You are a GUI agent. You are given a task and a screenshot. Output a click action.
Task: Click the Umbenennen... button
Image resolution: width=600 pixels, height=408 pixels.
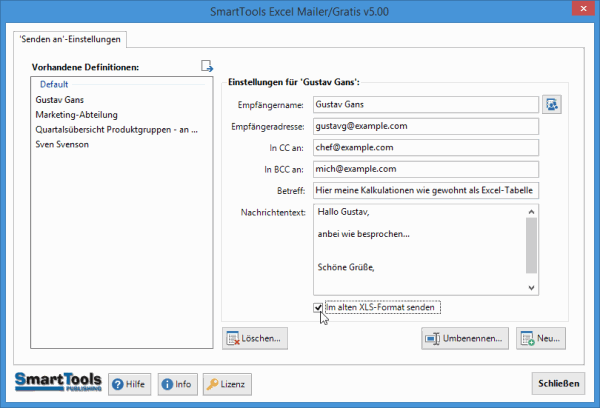(x=465, y=338)
